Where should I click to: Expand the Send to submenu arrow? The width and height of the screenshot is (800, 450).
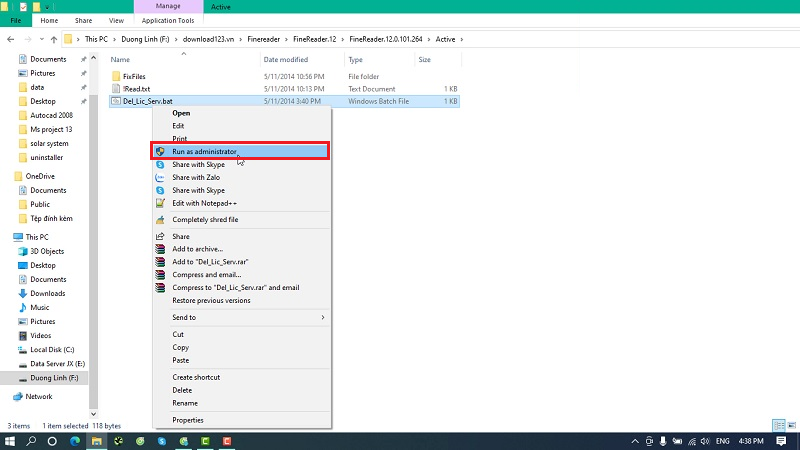tap(322, 317)
